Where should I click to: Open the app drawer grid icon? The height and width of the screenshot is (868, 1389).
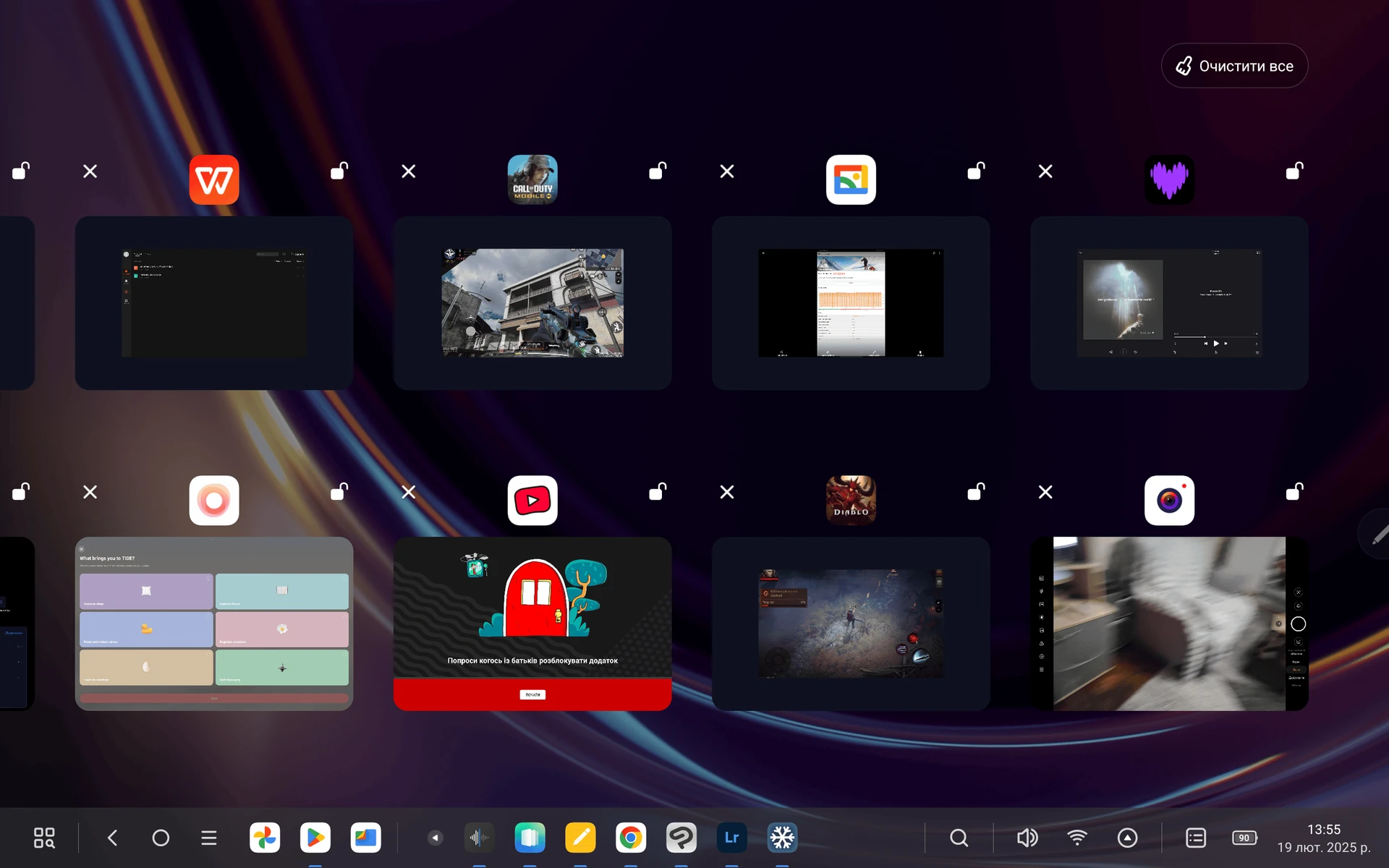click(x=44, y=838)
